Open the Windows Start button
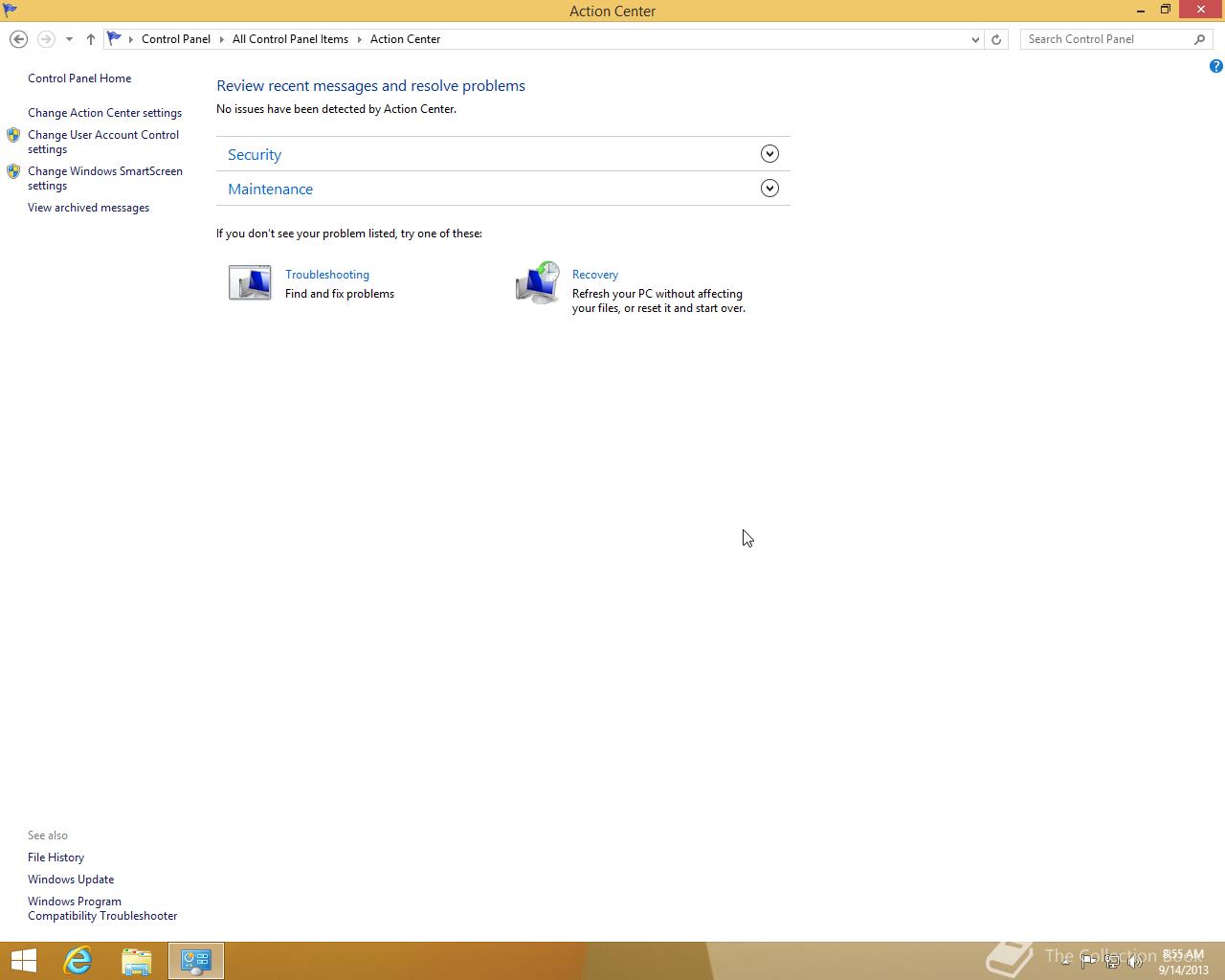 pos(23,961)
